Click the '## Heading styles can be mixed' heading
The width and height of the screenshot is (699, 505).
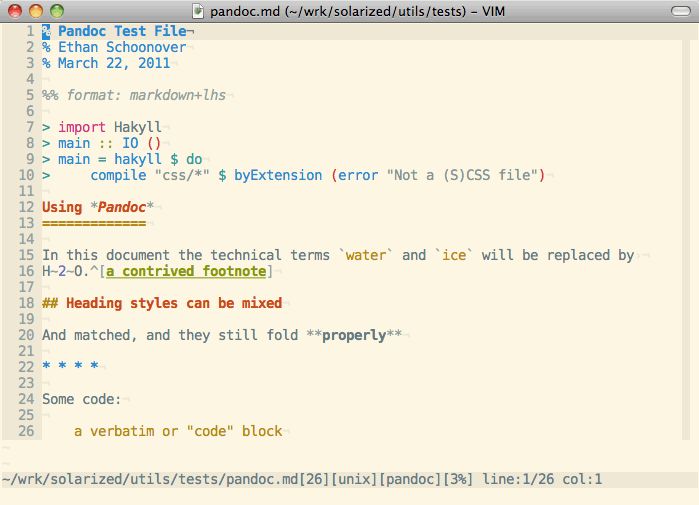pos(161,303)
